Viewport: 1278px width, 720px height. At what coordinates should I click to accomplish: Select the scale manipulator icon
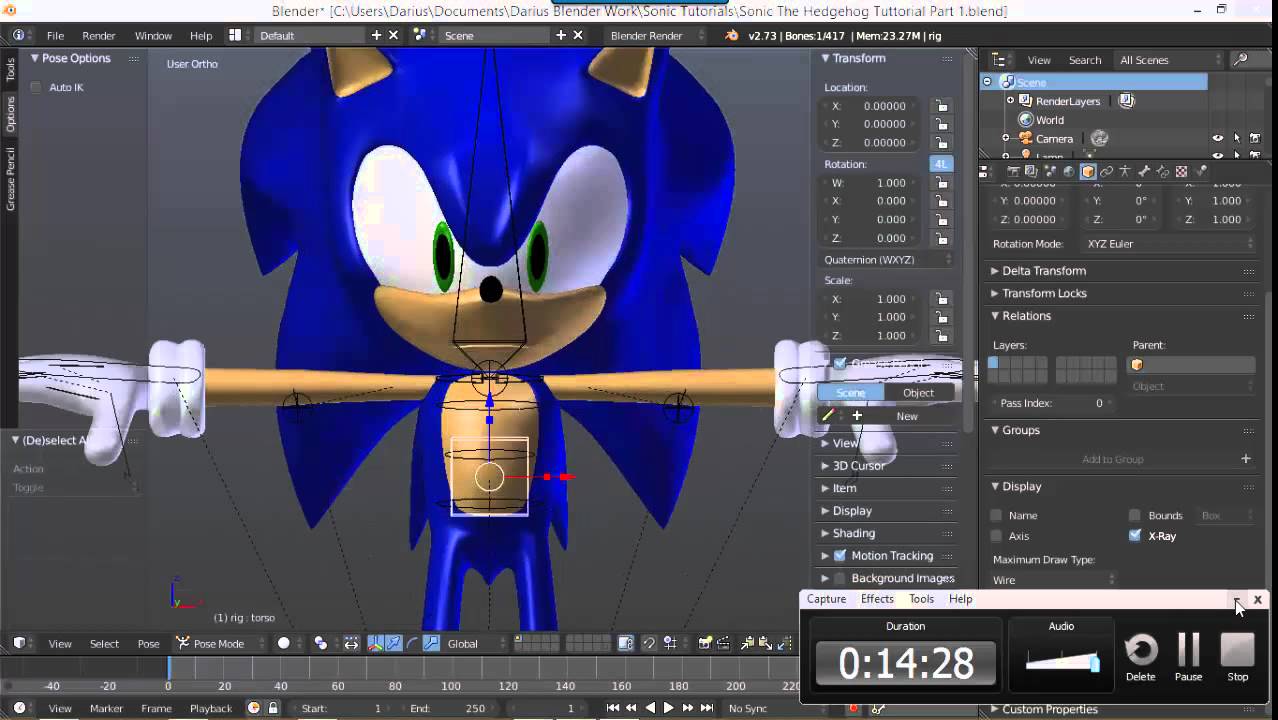pos(431,643)
